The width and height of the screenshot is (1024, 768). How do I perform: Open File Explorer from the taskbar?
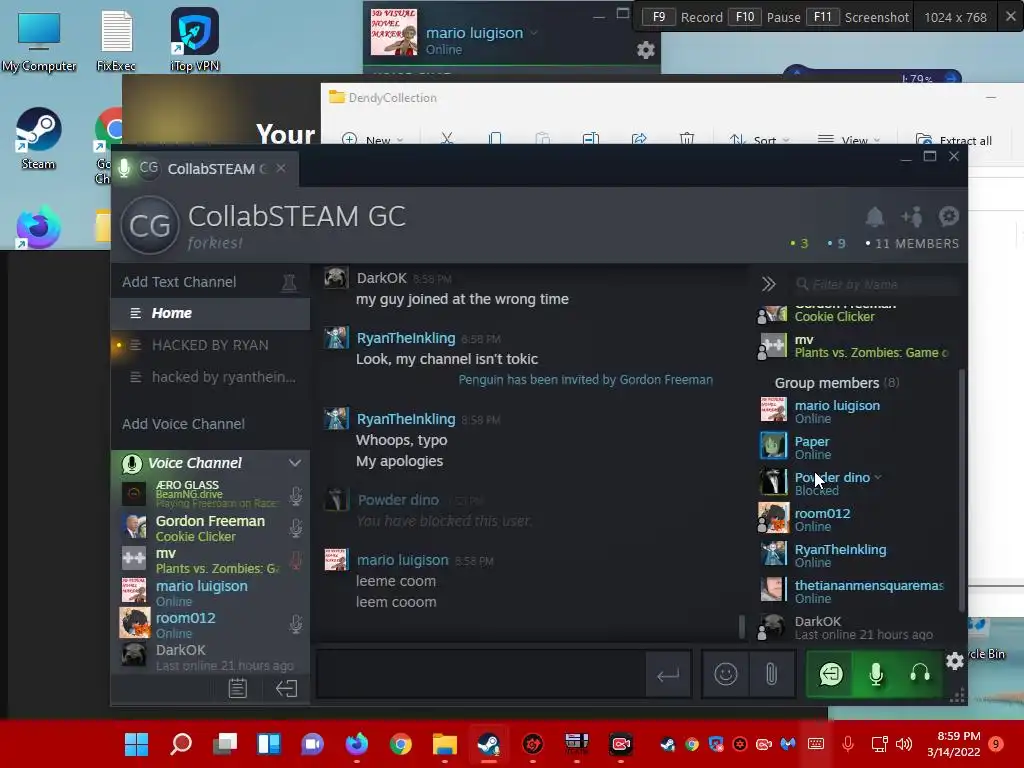[445, 743]
